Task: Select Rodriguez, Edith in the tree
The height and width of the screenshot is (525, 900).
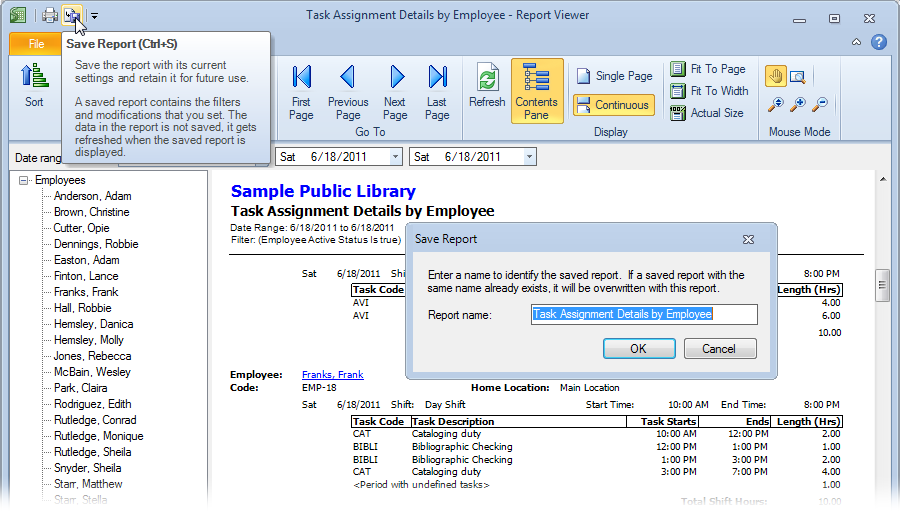Action: pos(92,405)
